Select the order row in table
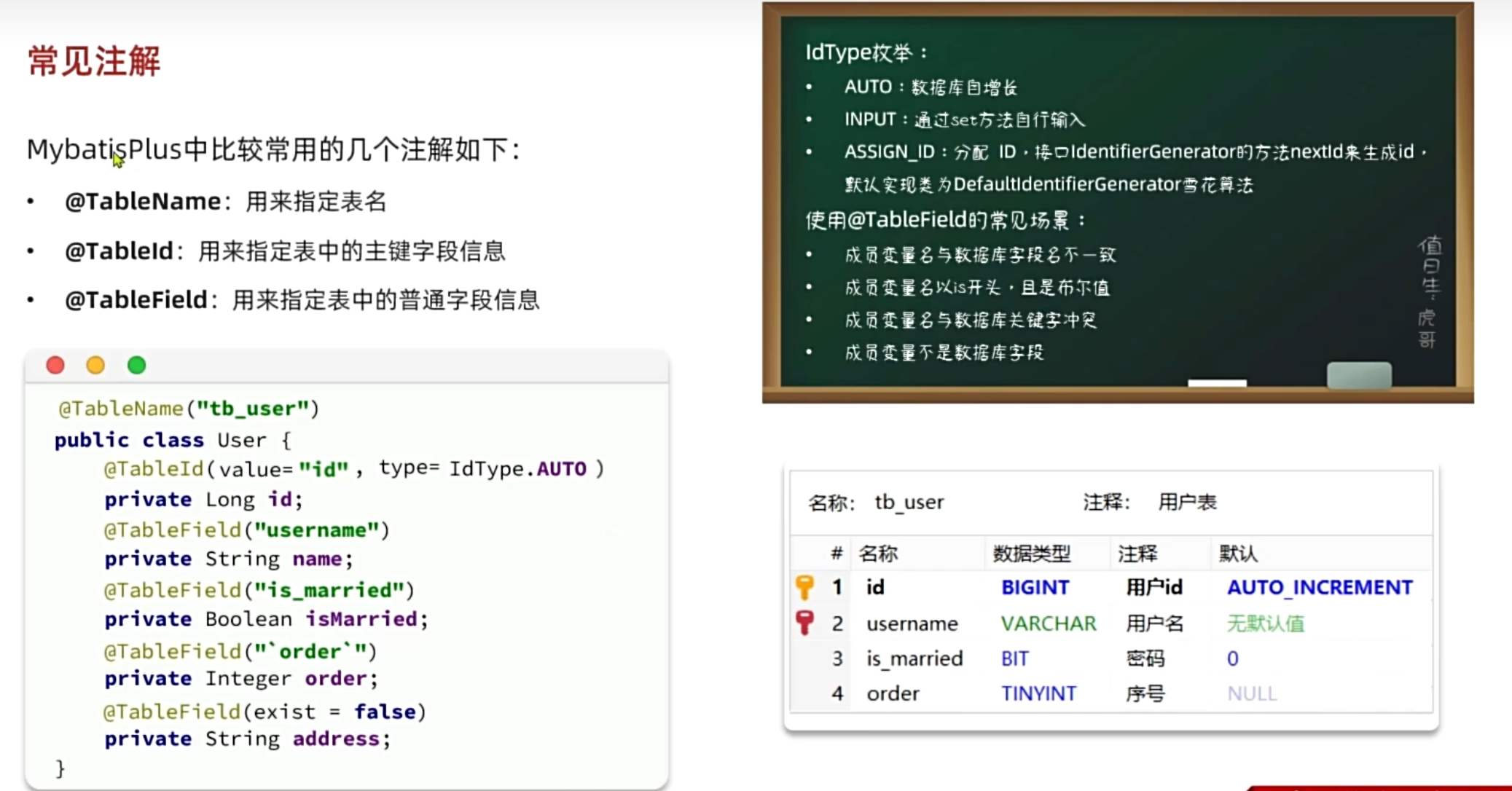The width and height of the screenshot is (1512, 791). click(x=893, y=693)
